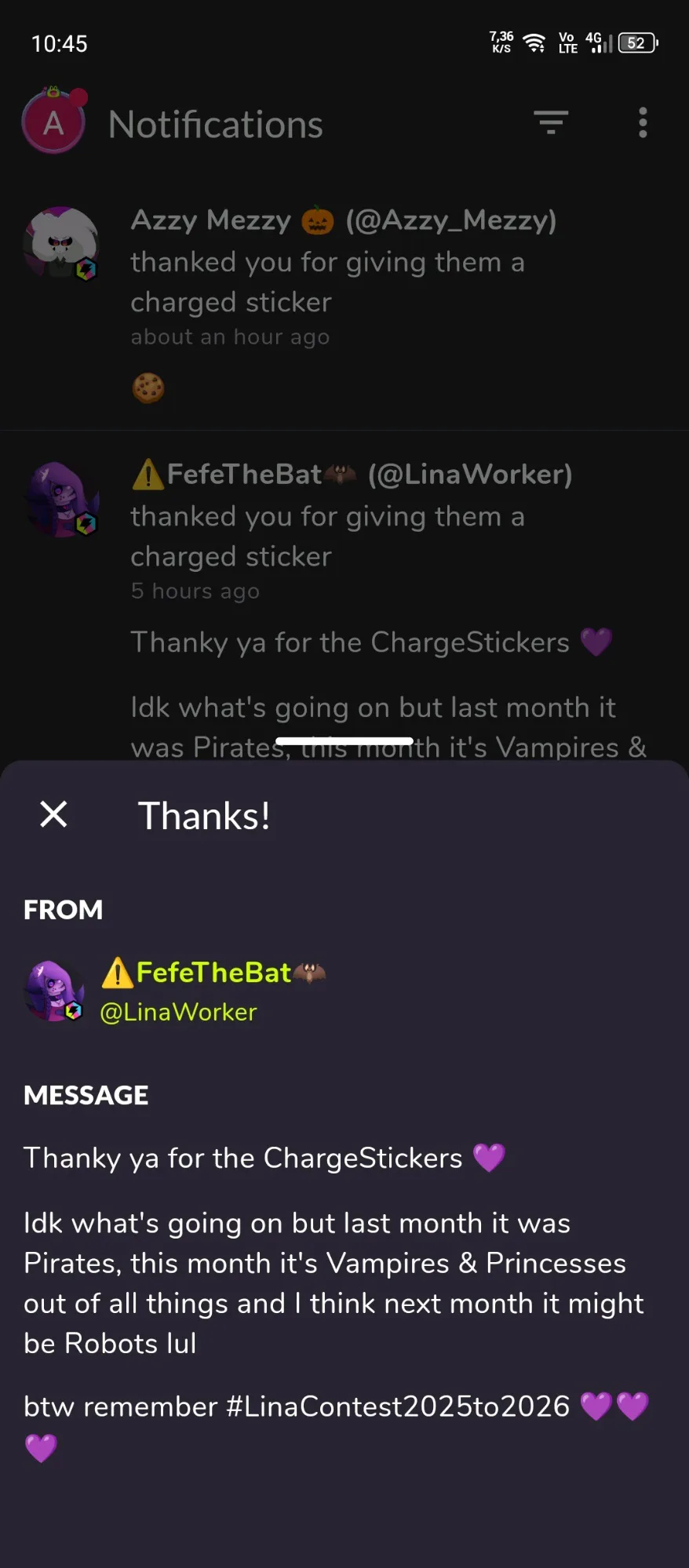The height and width of the screenshot is (1568, 689).
Task: Open FefeTheBat's avatar in the notification list
Action: (61, 499)
